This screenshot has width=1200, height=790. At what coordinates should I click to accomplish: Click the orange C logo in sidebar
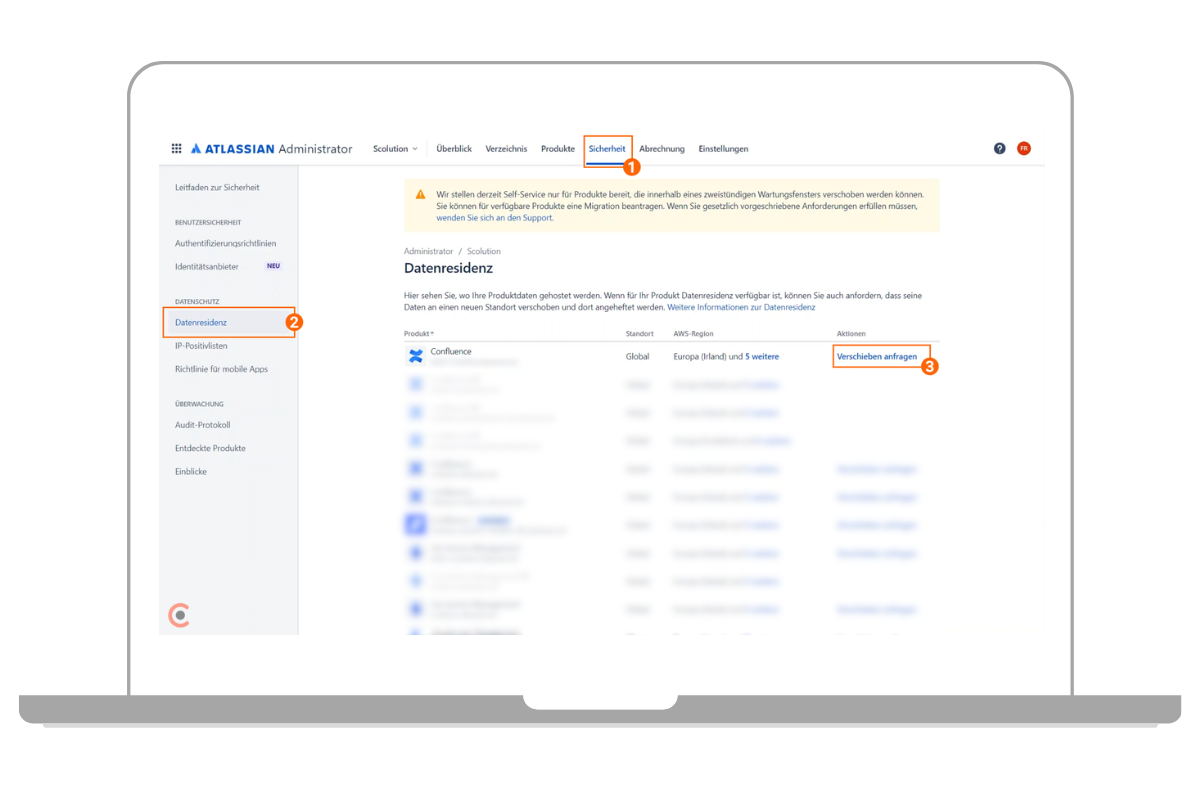click(179, 616)
